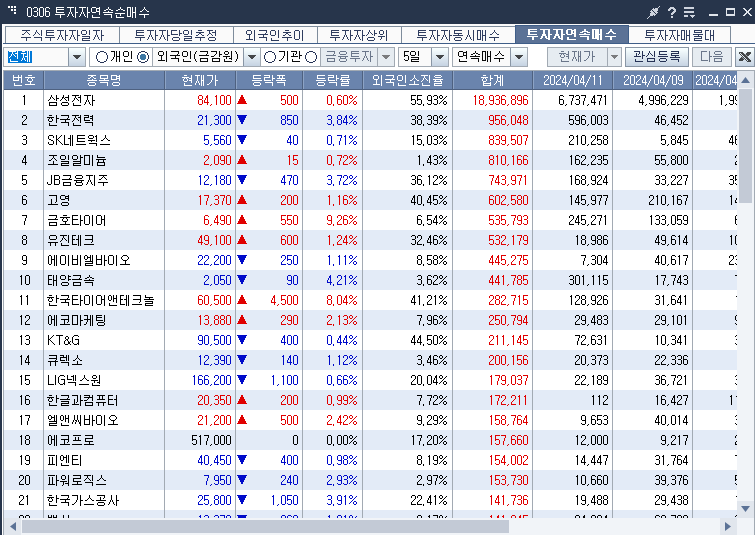
Task: Click the 관심등록 button
Action: [x=657, y=57]
